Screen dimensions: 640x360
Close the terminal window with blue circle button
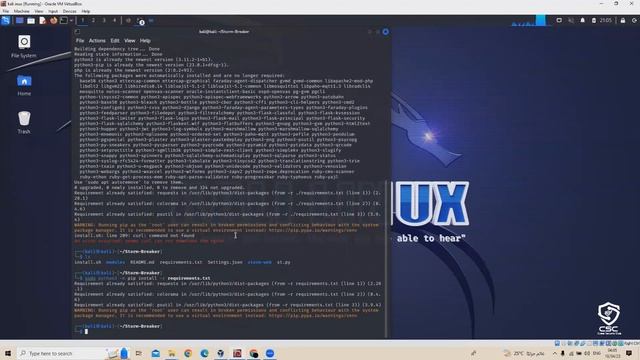click(x=385, y=32)
